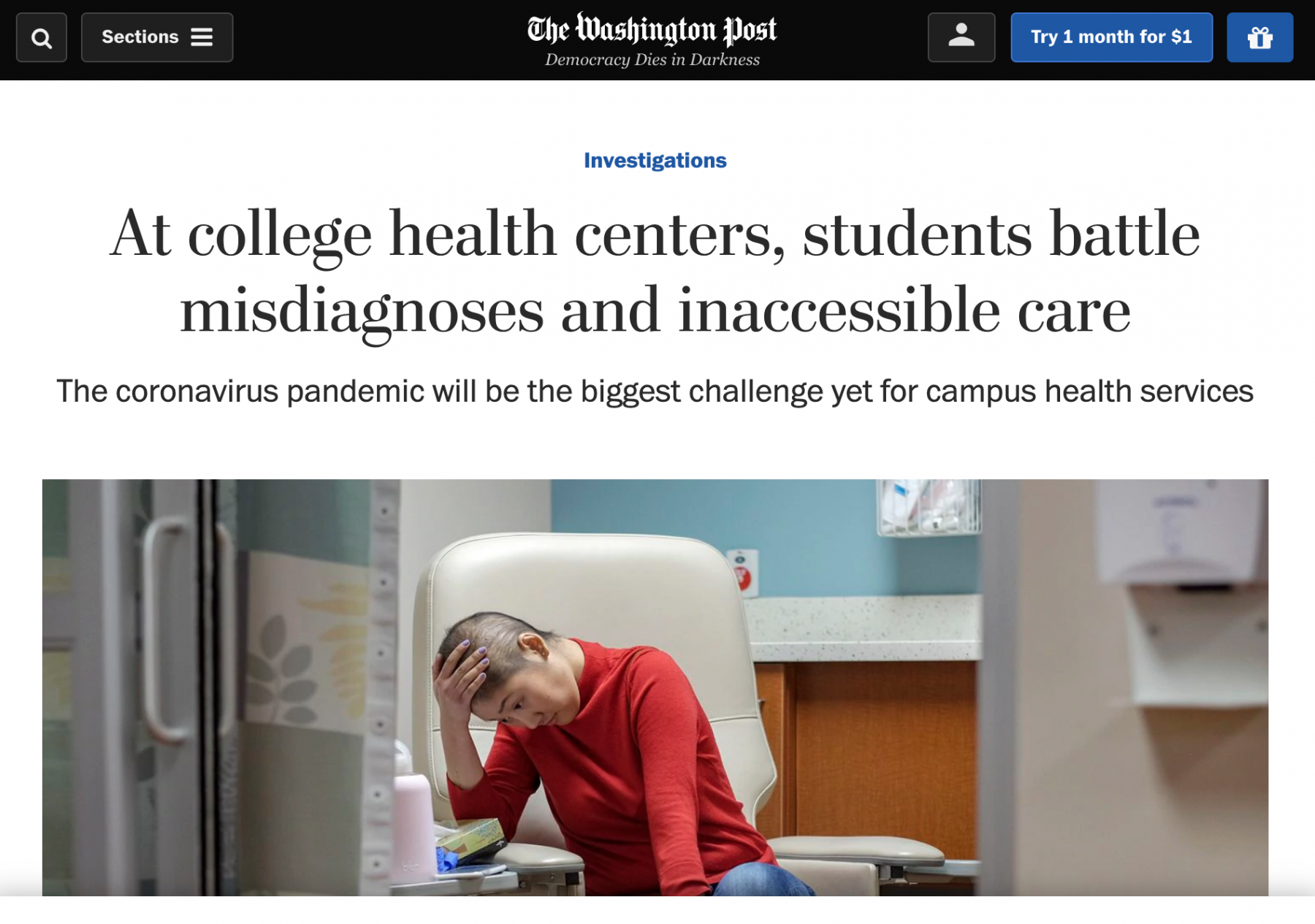This screenshot has width=1315, height=924.
Task: Click the word "inaccessible" in the headline
Action: (x=839, y=311)
